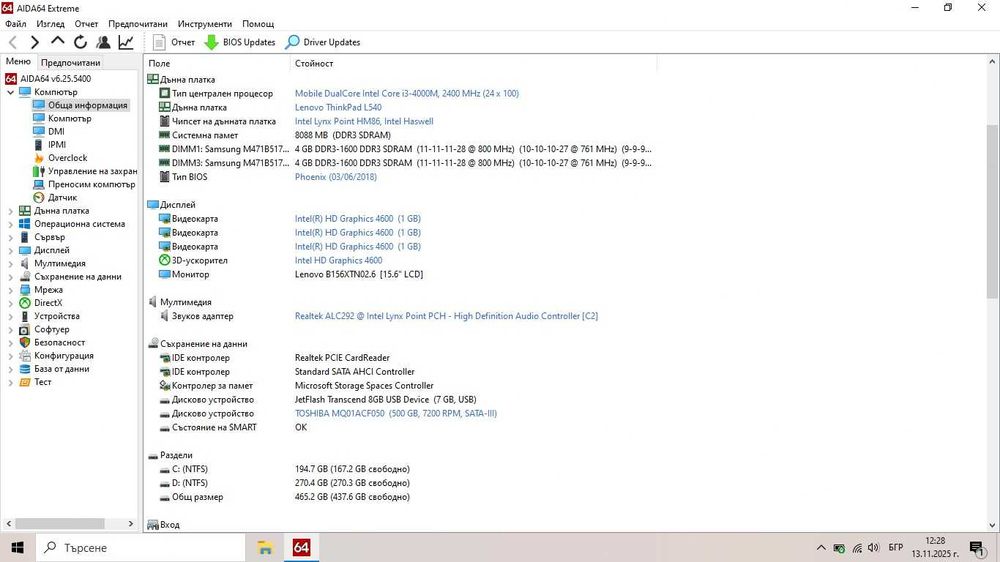Screen dimensions: 1000x562
Task: Select the Тест benchmark tree node
Action: pyautogui.click(x=35, y=381)
